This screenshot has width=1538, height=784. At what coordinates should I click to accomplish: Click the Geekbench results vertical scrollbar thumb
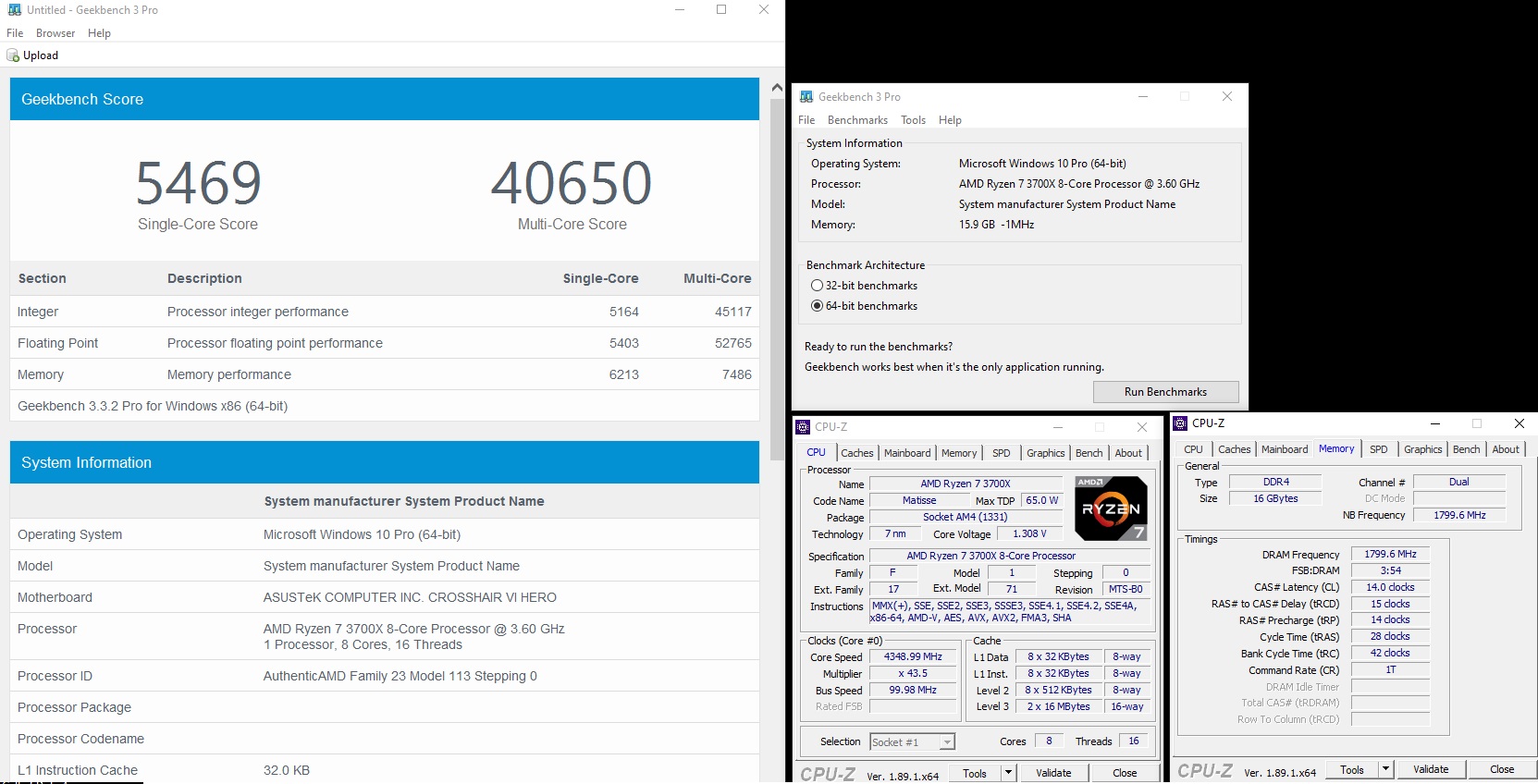777,279
